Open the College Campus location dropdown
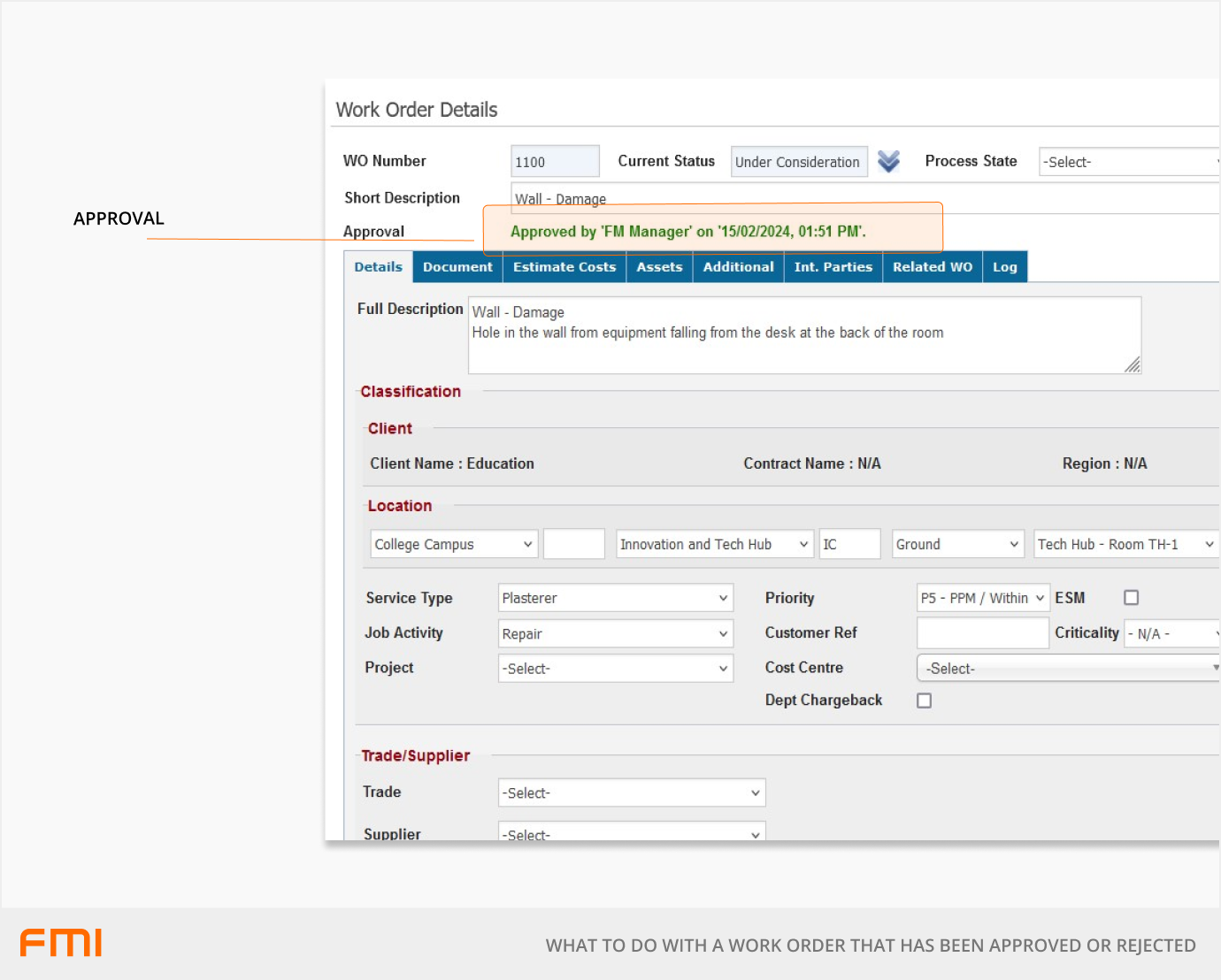Screen dimensions: 1221x980 (x=453, y=544)
